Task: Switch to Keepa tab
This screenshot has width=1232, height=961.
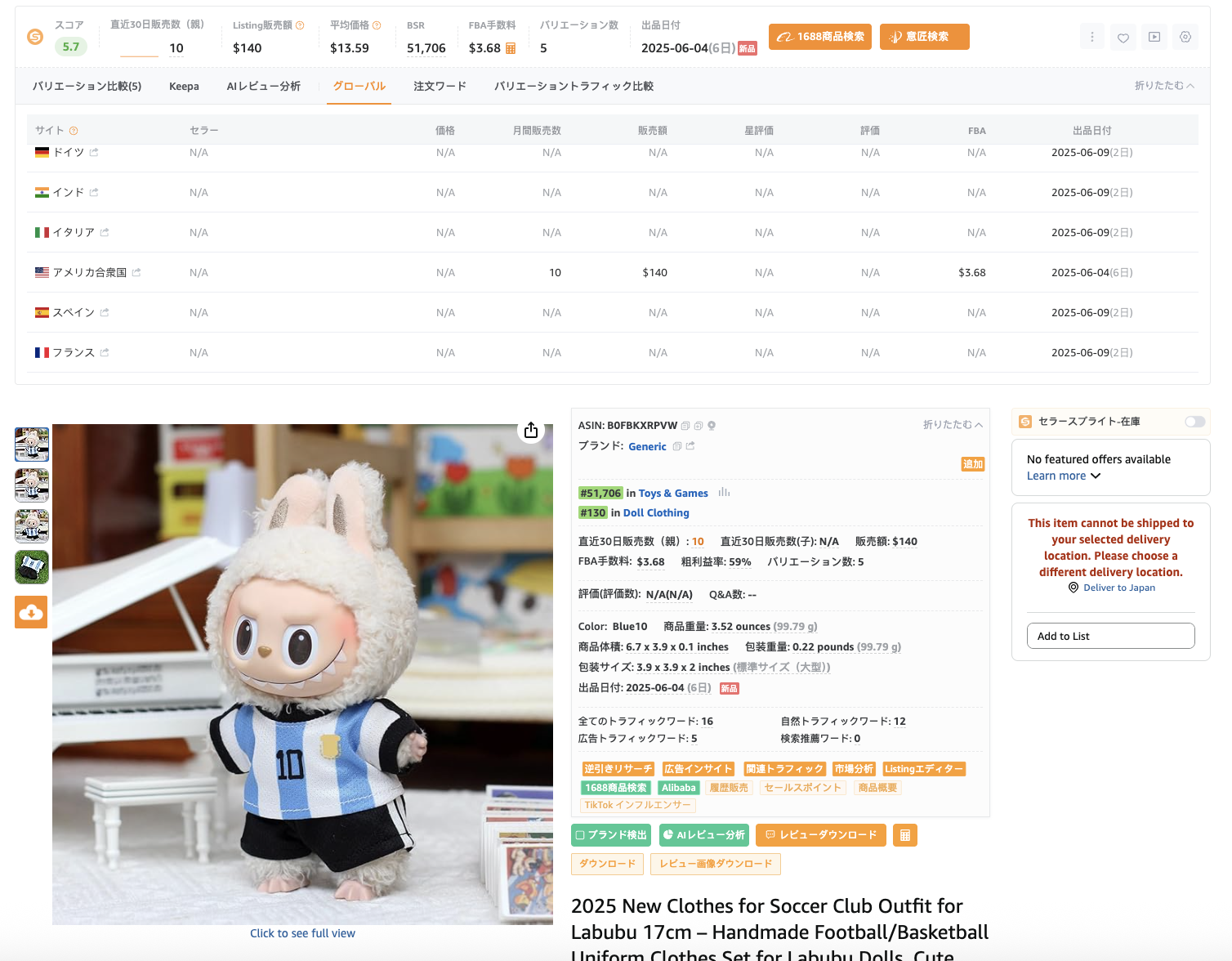Action: [x=184, y=86]
